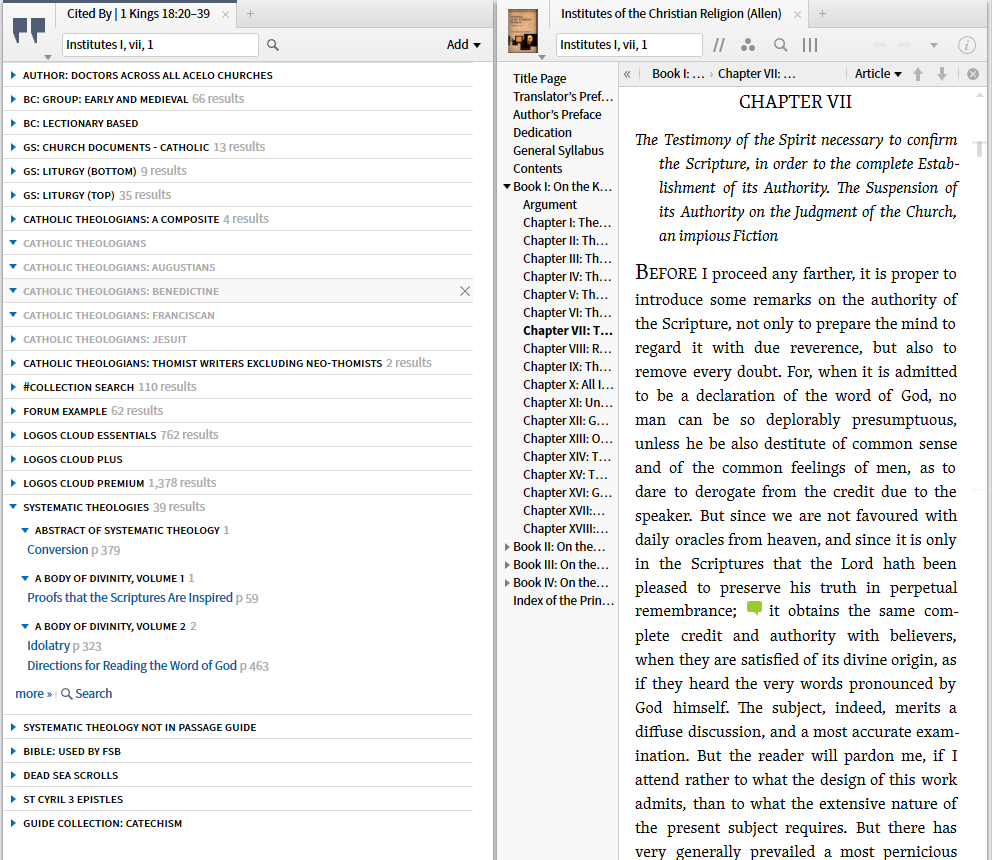Open visual filters three-dots icon

pos(748,45)
